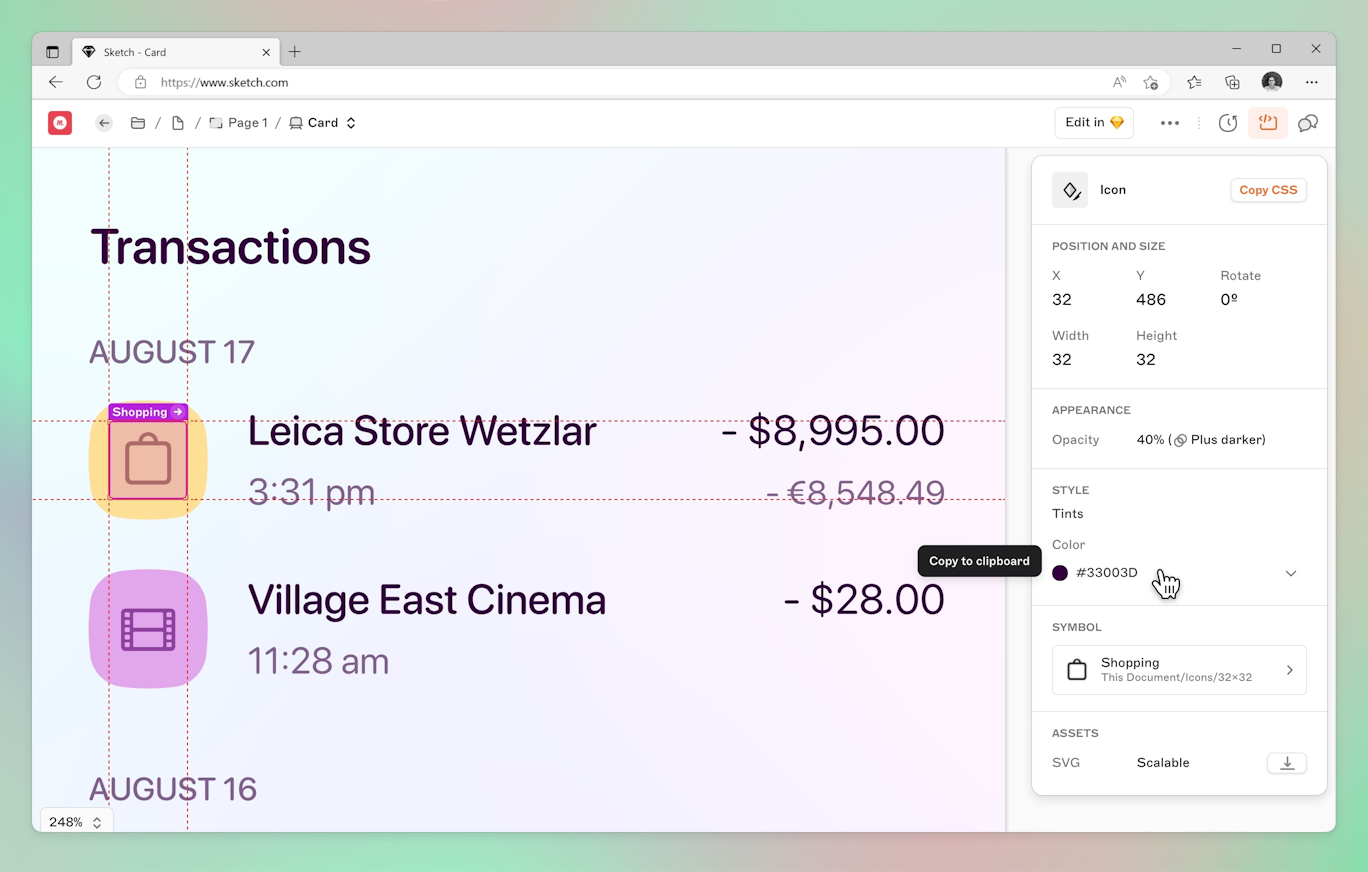Select the Village East Cinema title
The image size is (1368, 872).
427,600
